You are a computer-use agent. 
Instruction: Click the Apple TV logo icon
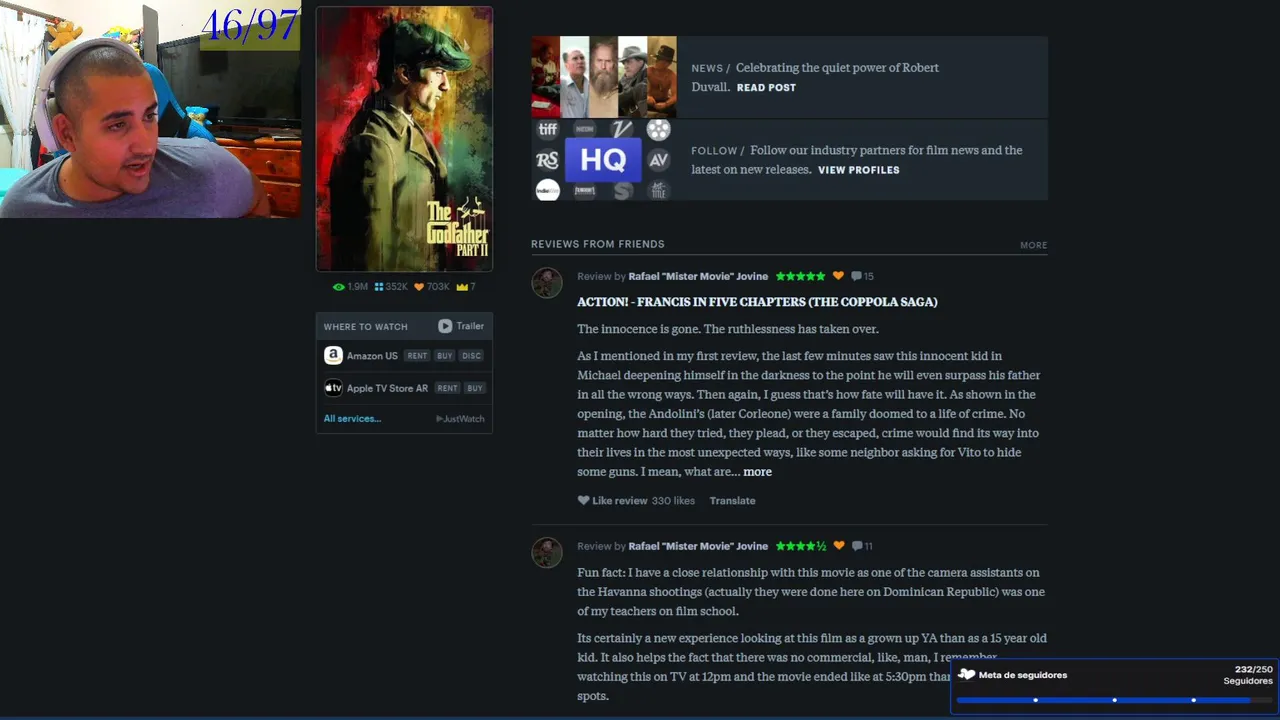point(333,388)
